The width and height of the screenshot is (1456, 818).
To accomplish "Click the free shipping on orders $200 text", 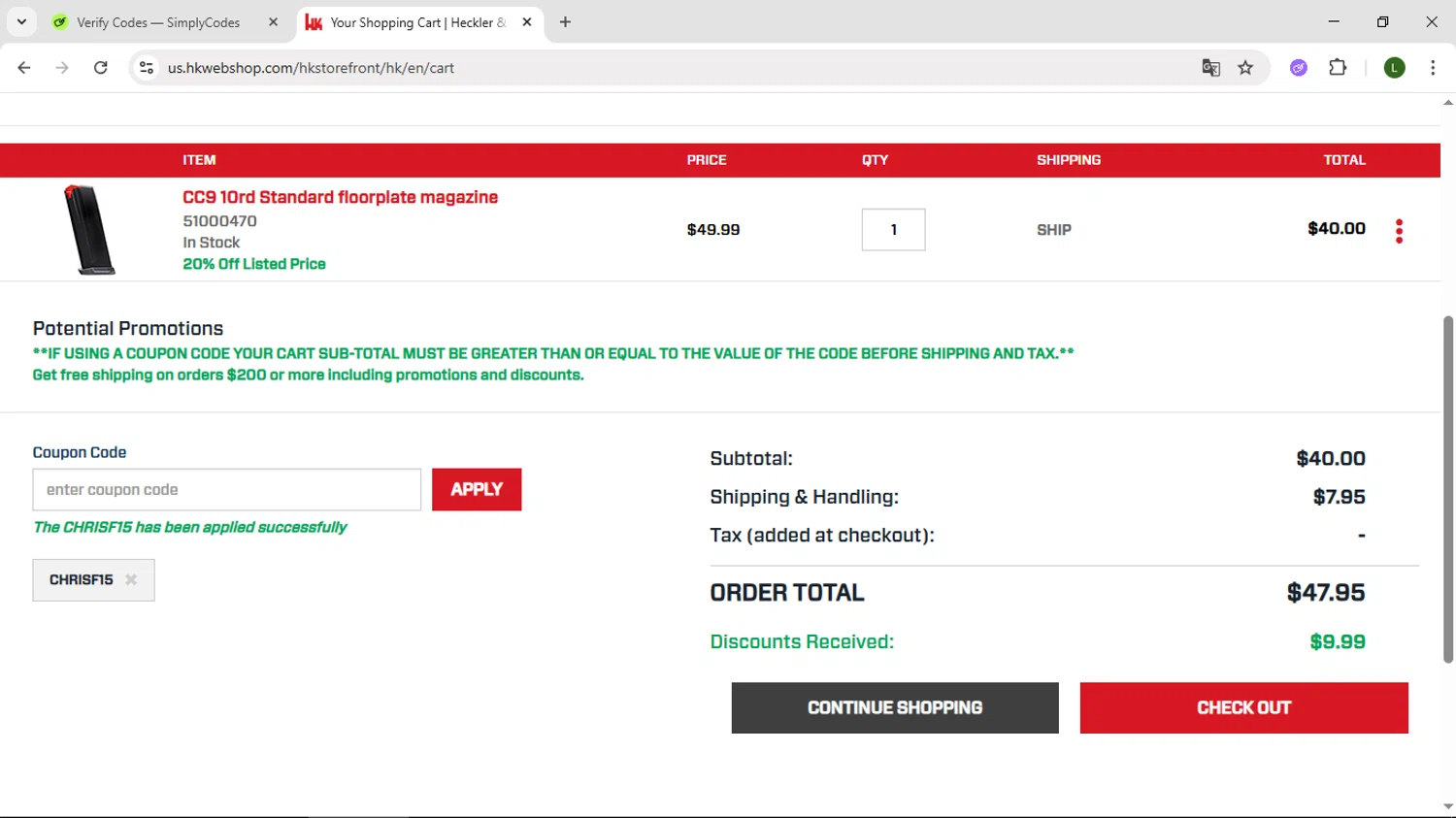I will click(x=308, y=376).
